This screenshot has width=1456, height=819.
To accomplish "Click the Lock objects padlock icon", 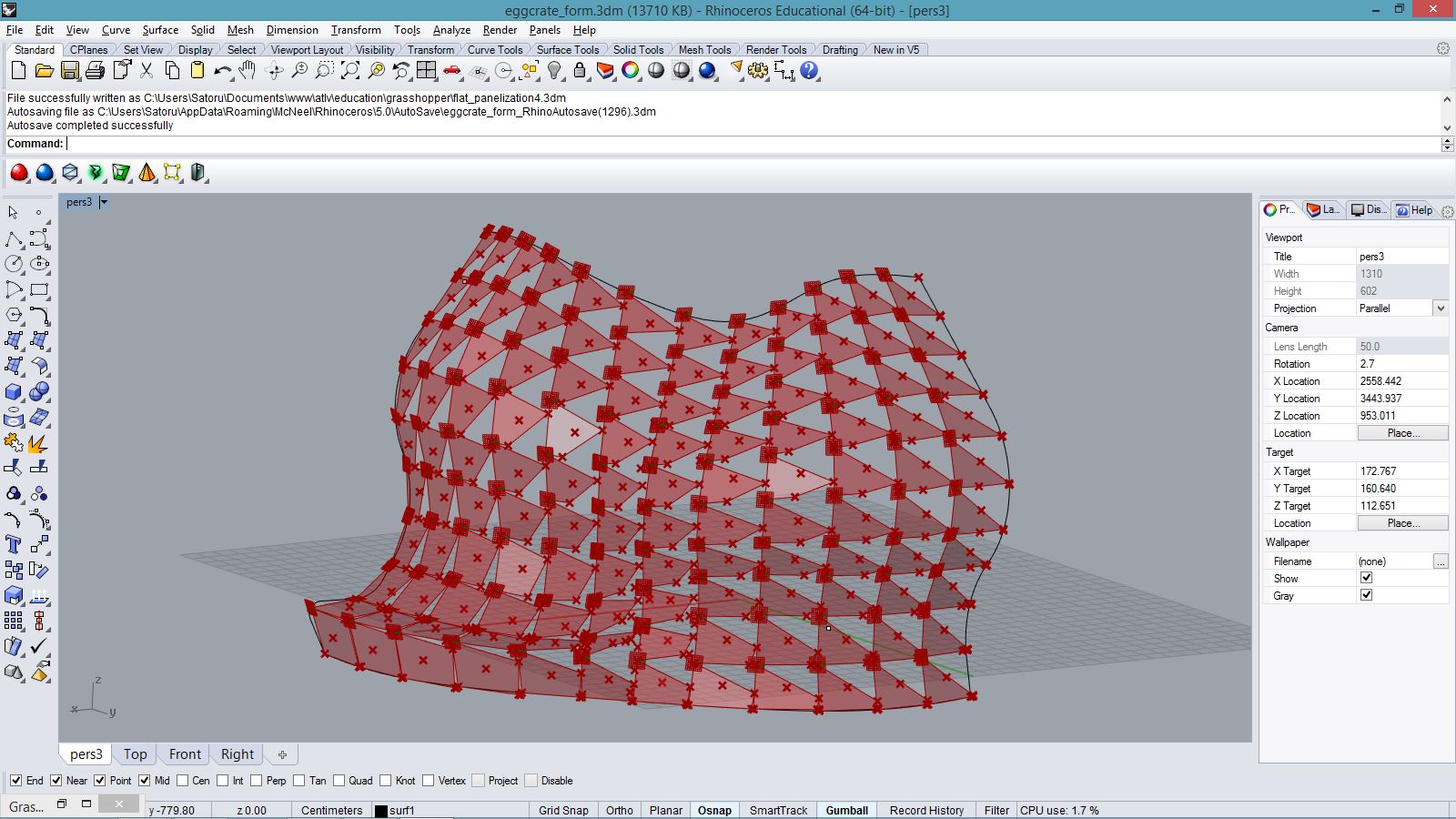I will [x=580, y=71].
